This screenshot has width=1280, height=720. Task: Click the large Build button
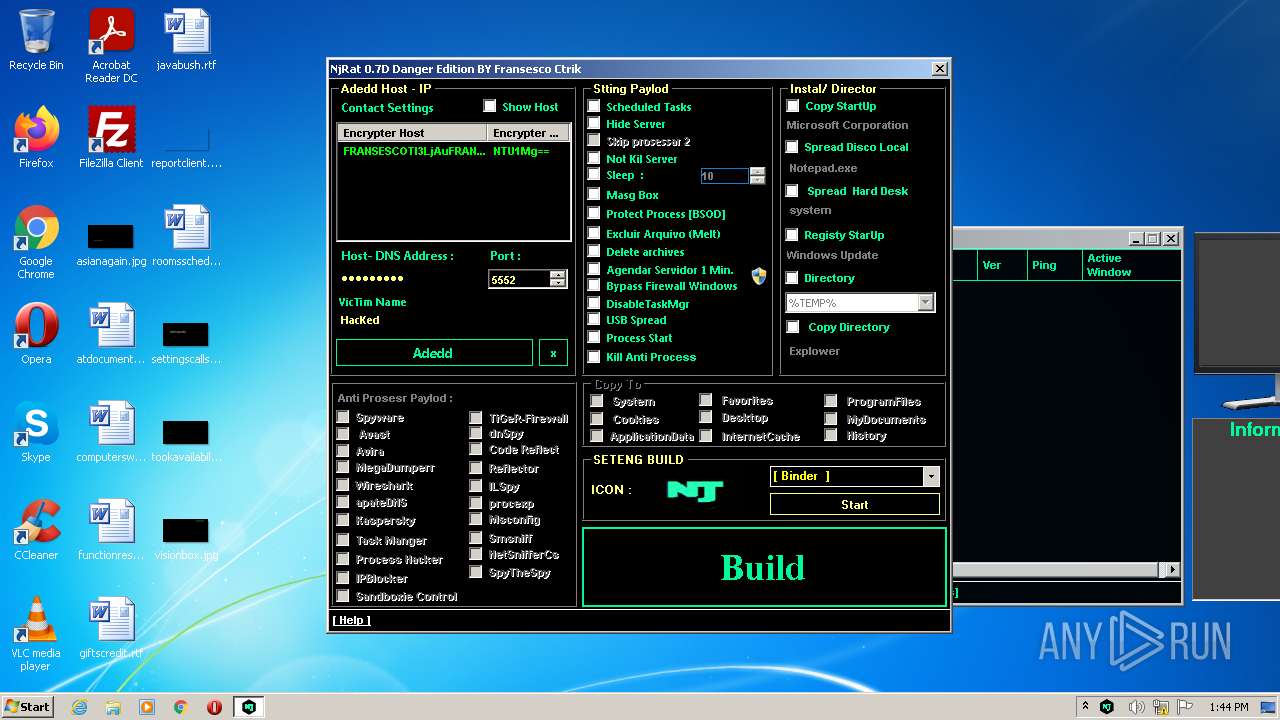(x=764, y=567)
